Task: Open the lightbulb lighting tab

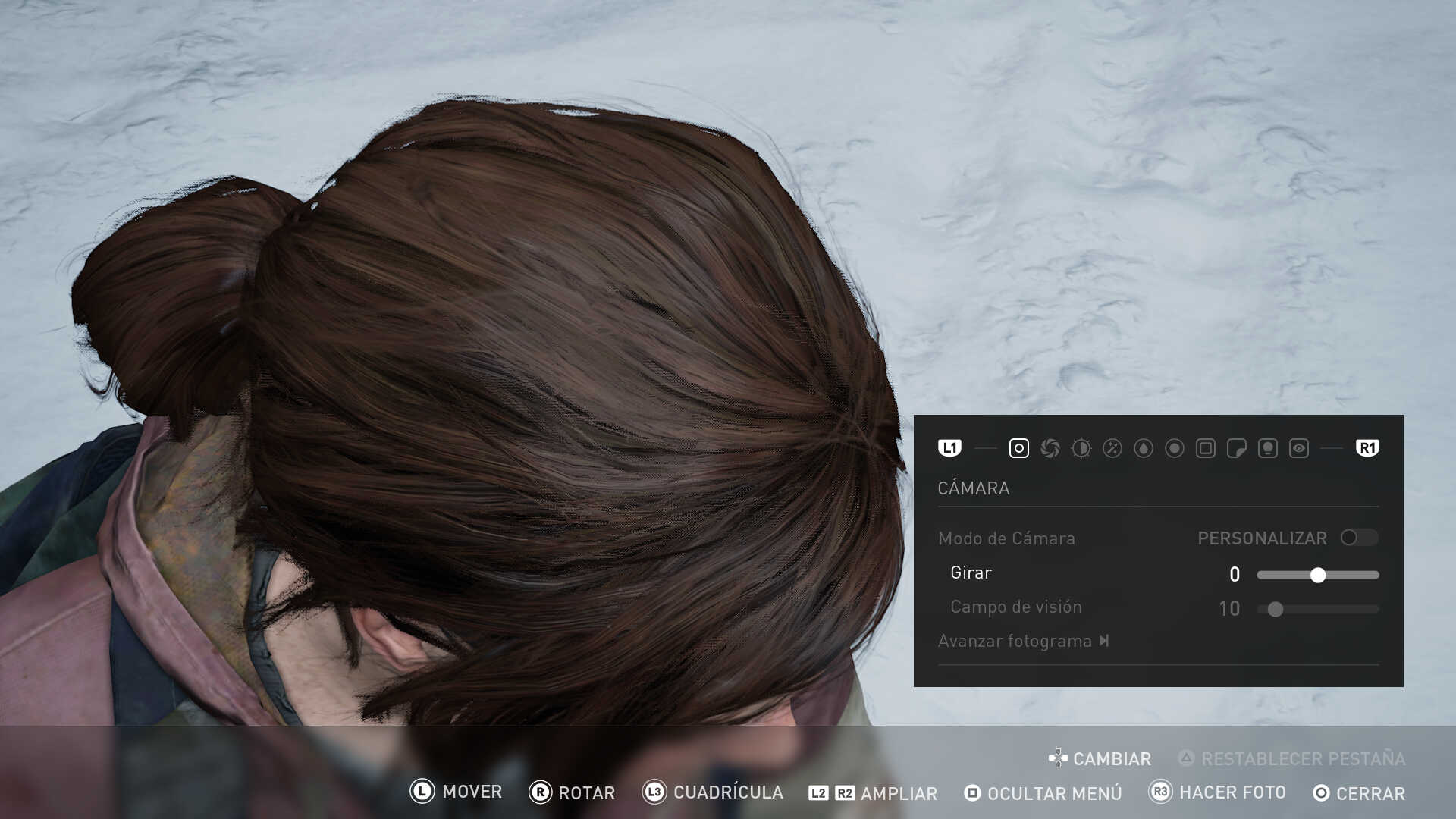Action: click(x=1268, y=448)
